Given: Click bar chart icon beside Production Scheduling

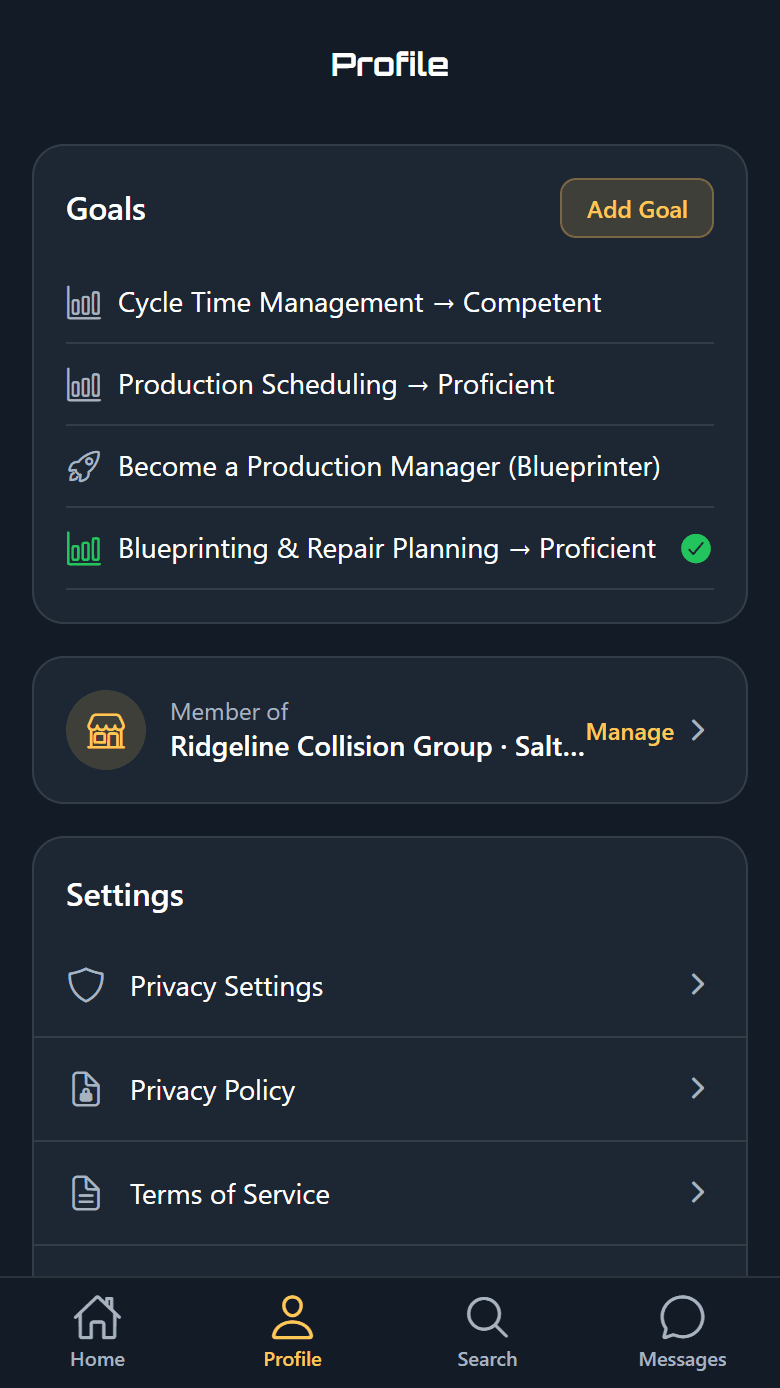Looking at the screenshot, I should [84, 384].
